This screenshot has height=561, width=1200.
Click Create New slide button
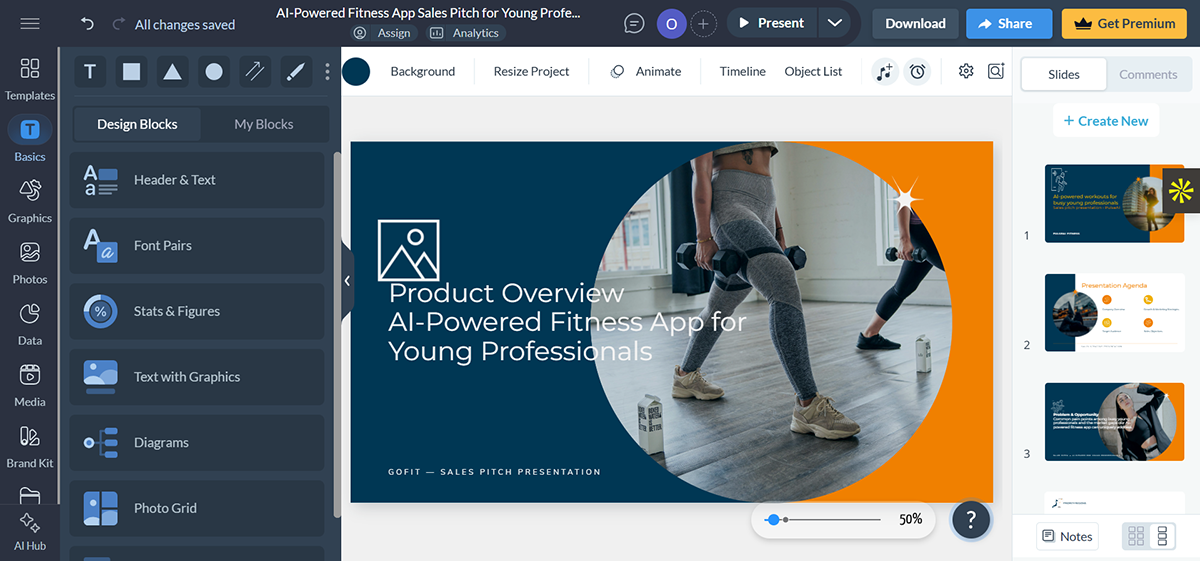tap(1105, 121)
